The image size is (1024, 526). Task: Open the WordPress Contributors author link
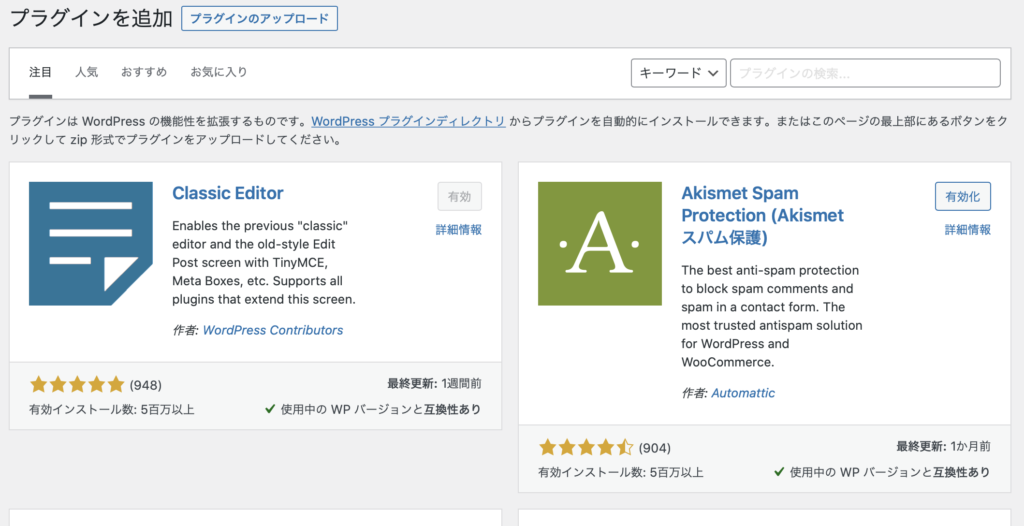tap(273, 330)
